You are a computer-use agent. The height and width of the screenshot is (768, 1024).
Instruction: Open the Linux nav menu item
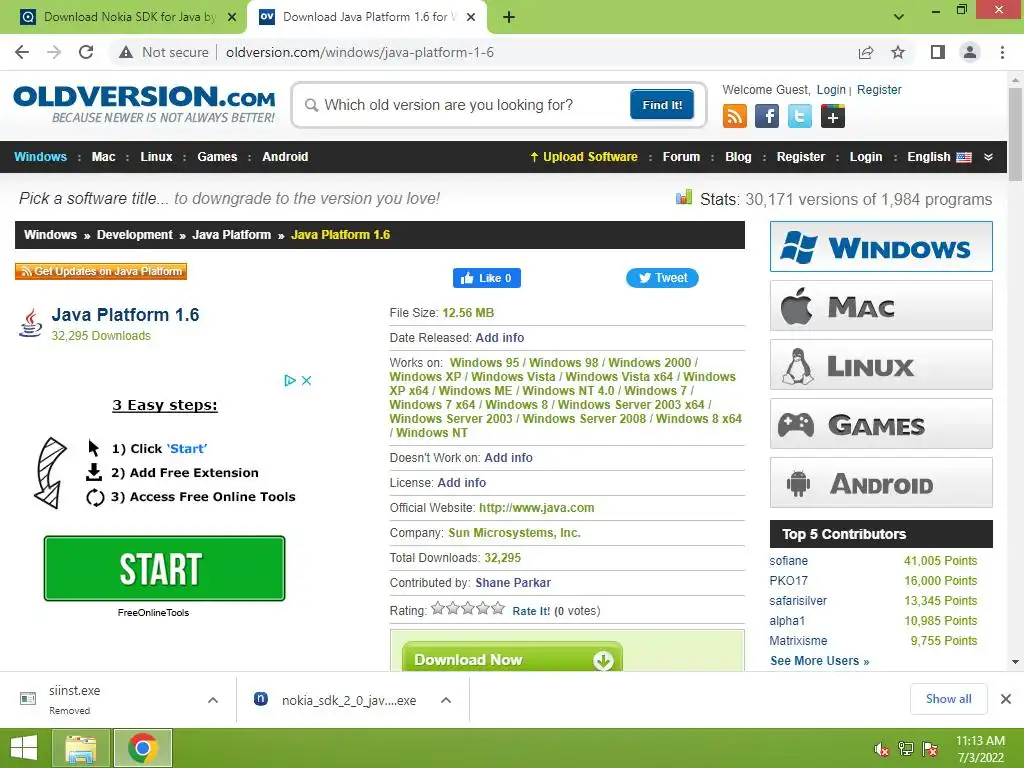[x=156, y=157]
